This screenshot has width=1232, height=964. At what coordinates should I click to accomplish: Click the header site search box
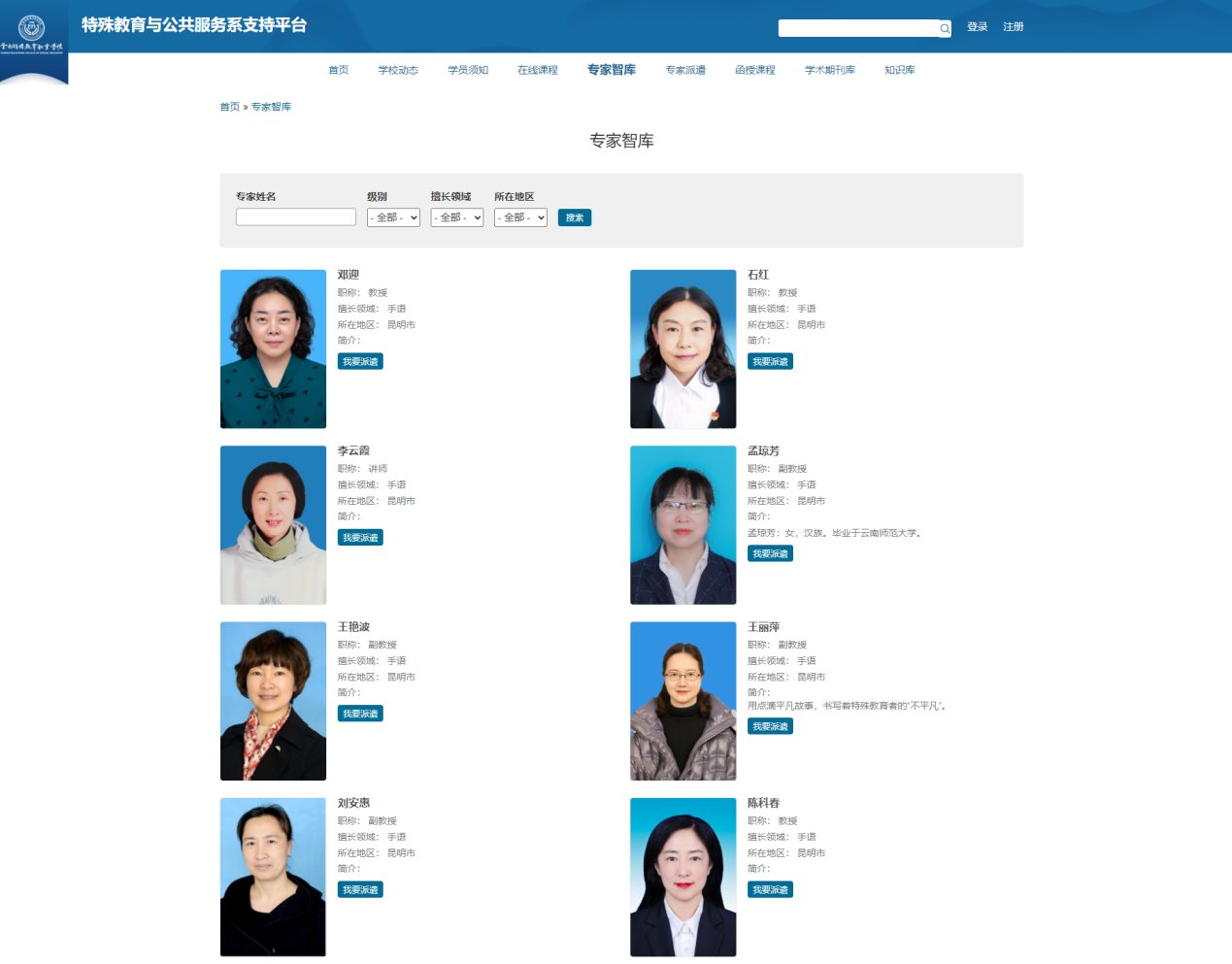click(x=858, y=28)
